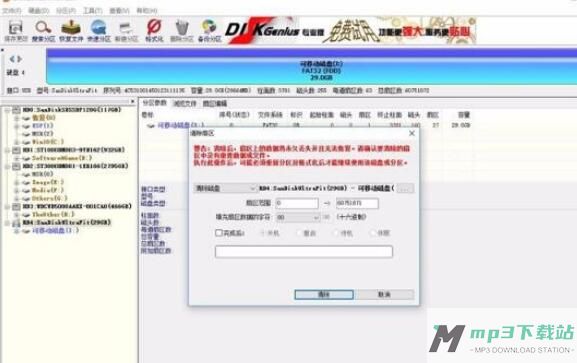Open the 分区(P) menu
The image size is (577, 363).
coord(66,11)
